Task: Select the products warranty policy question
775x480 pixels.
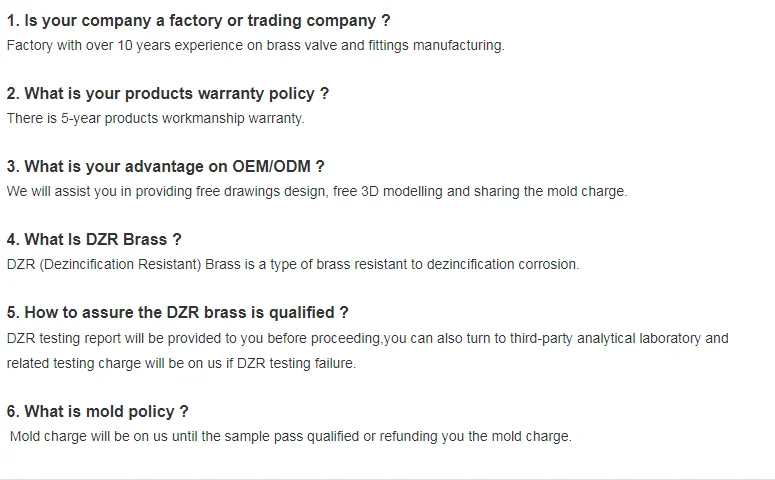Action: (167, 93)
